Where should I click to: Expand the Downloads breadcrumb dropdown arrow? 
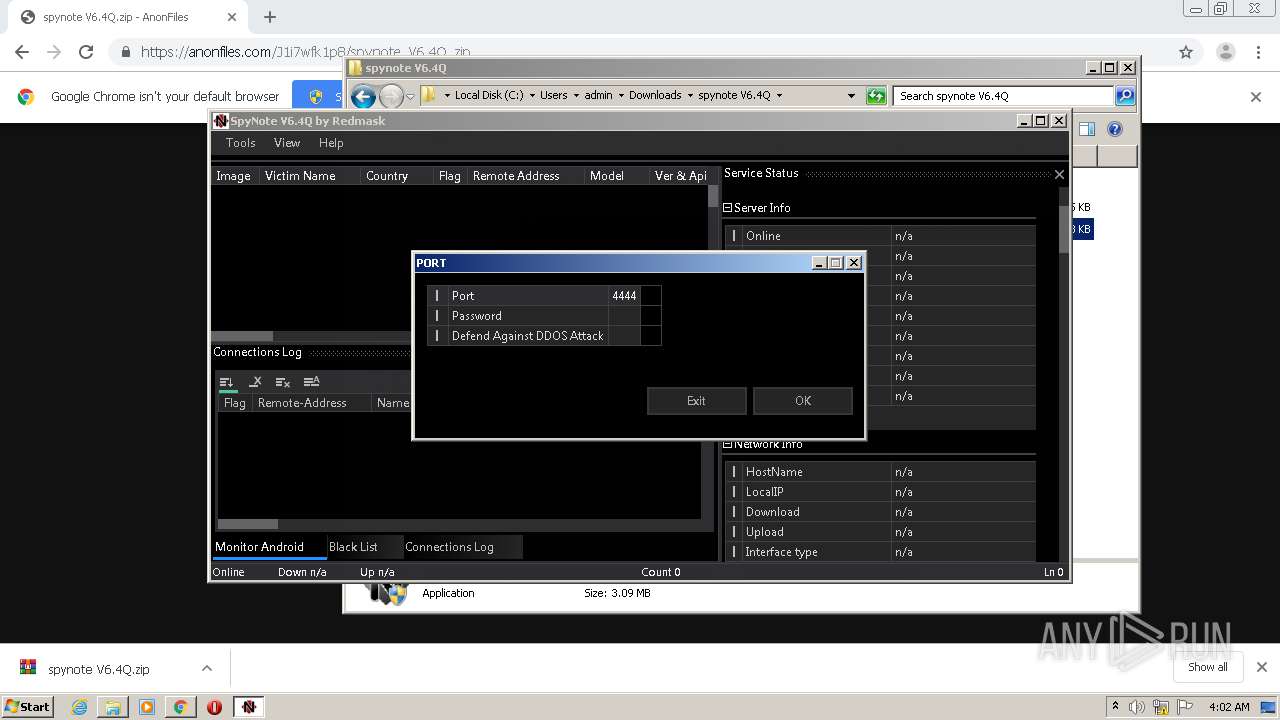(690, 96)
